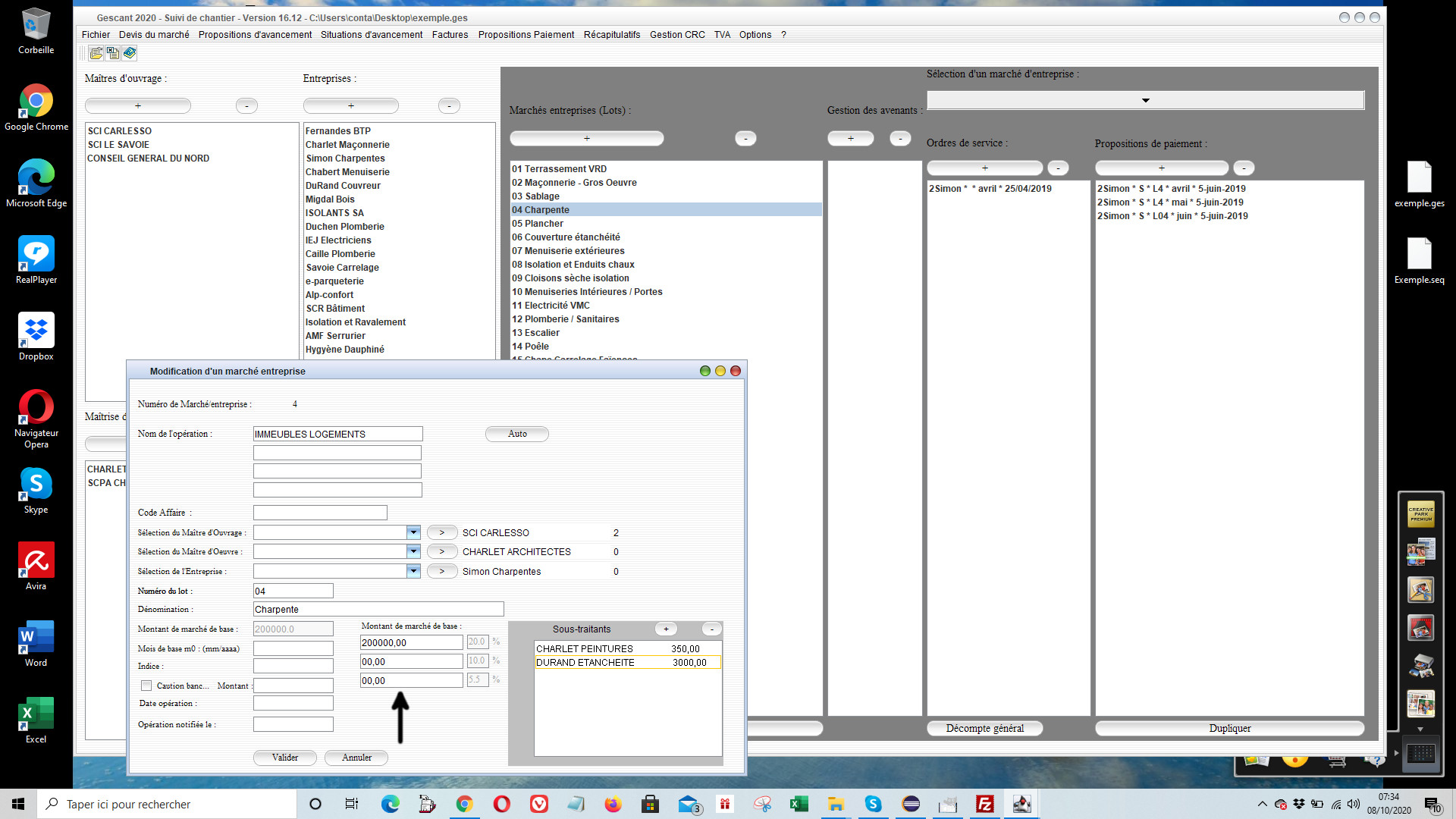The height and width of the screenshot is (819, 1456).
Task: Click the Dupliquer button
Action: pyautogui.click(x=1230, y=729)
